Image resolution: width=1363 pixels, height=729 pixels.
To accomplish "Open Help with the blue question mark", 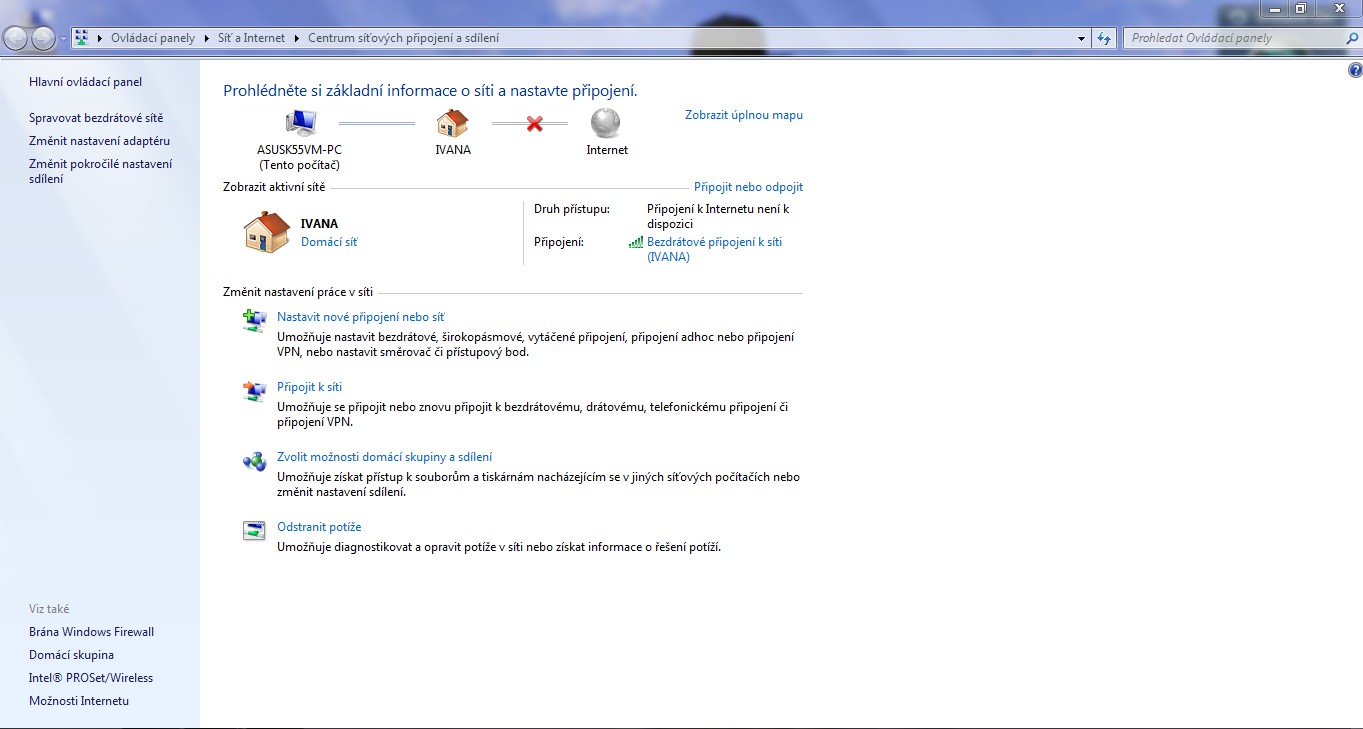I will pyautogui.click(x=1355, y=70).
